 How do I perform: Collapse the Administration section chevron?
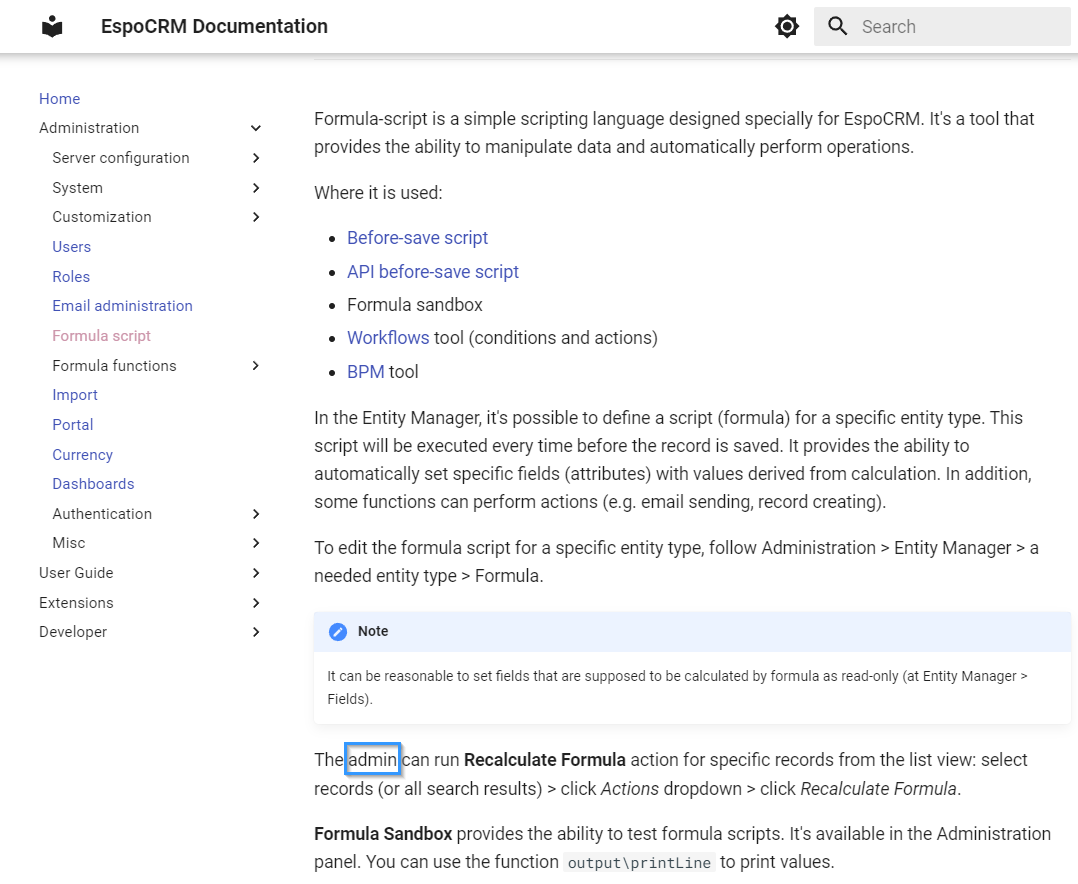[x=256, y=128]
